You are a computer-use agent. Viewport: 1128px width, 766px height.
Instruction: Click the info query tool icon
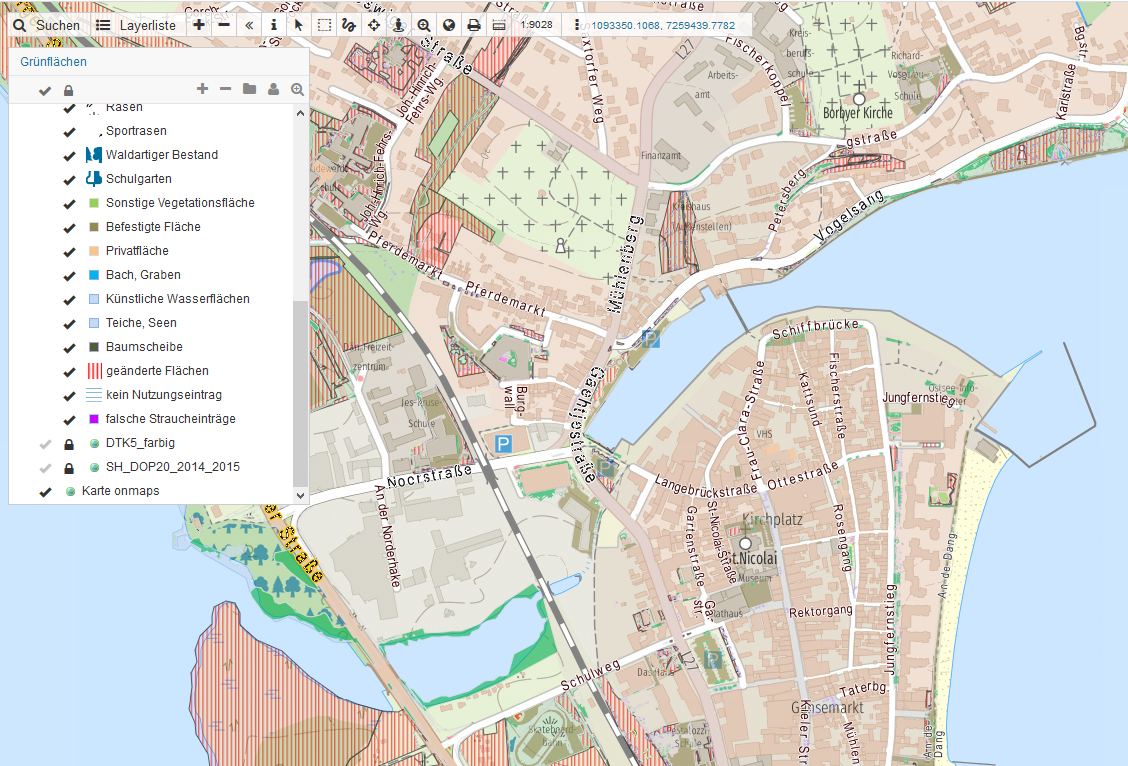[x=274, y=25]
